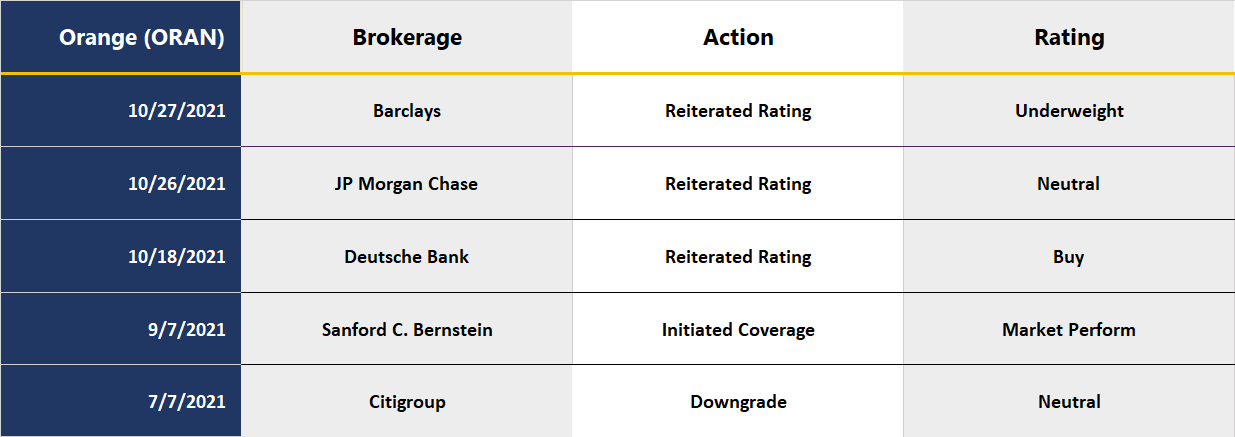Click the Action column header
Viewport: 1235px width, 437px height.
pyautogui.click(x=738, y=37)
